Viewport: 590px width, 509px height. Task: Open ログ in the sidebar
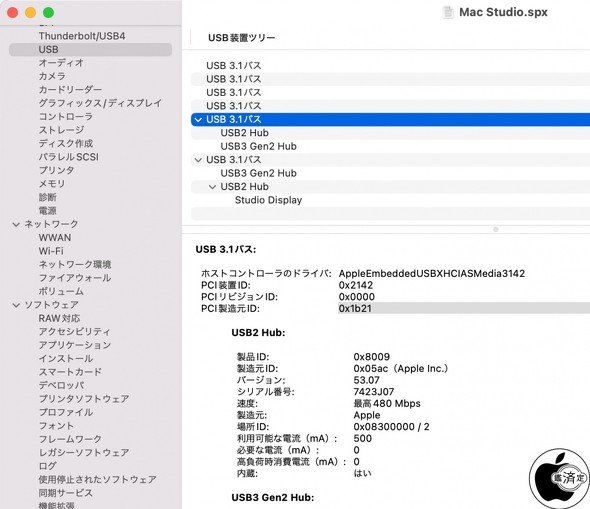47,466
